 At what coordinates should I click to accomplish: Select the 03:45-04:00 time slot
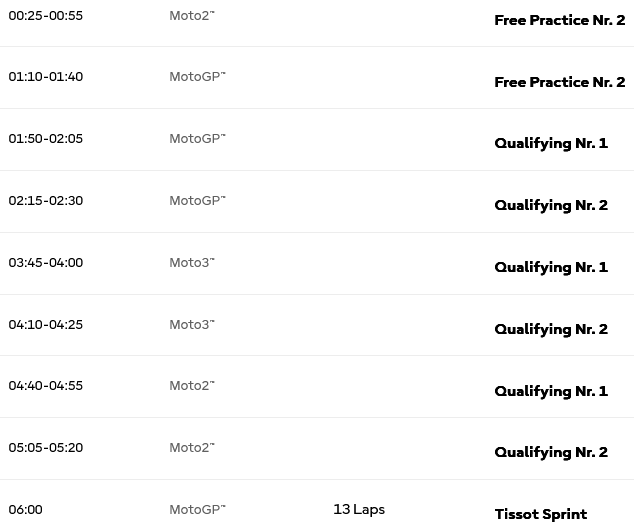pyautogui.click(x=46, y=263)
